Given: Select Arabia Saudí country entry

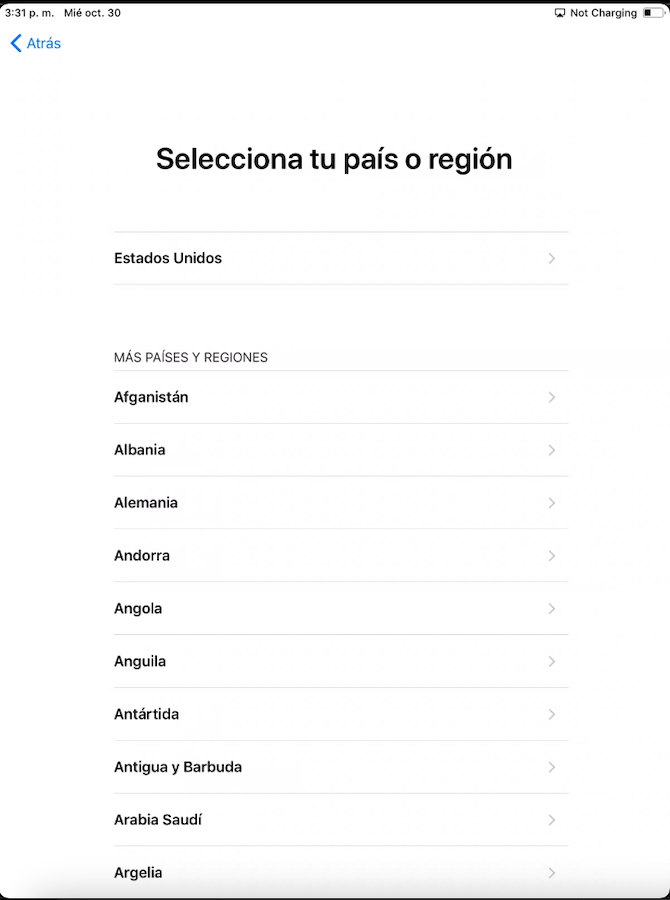Looking at the screenshot, I should 341,820.
